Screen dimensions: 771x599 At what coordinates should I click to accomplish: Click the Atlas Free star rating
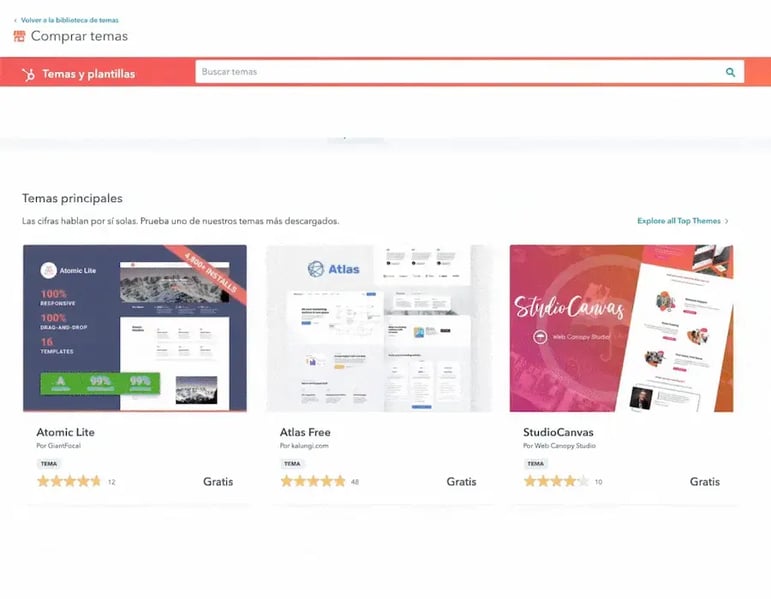pos(313,481)
